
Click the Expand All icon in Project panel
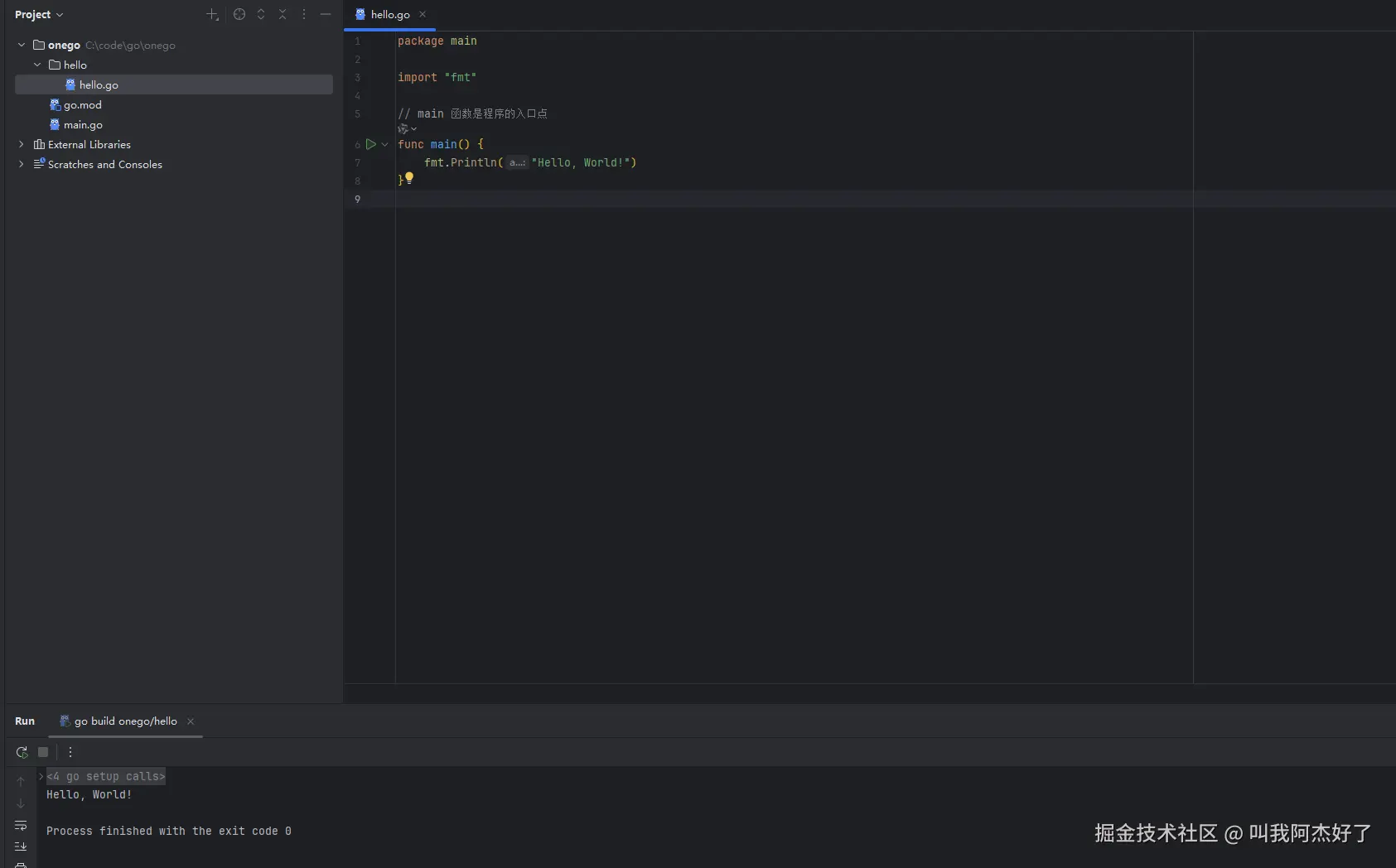pos(261,14)
